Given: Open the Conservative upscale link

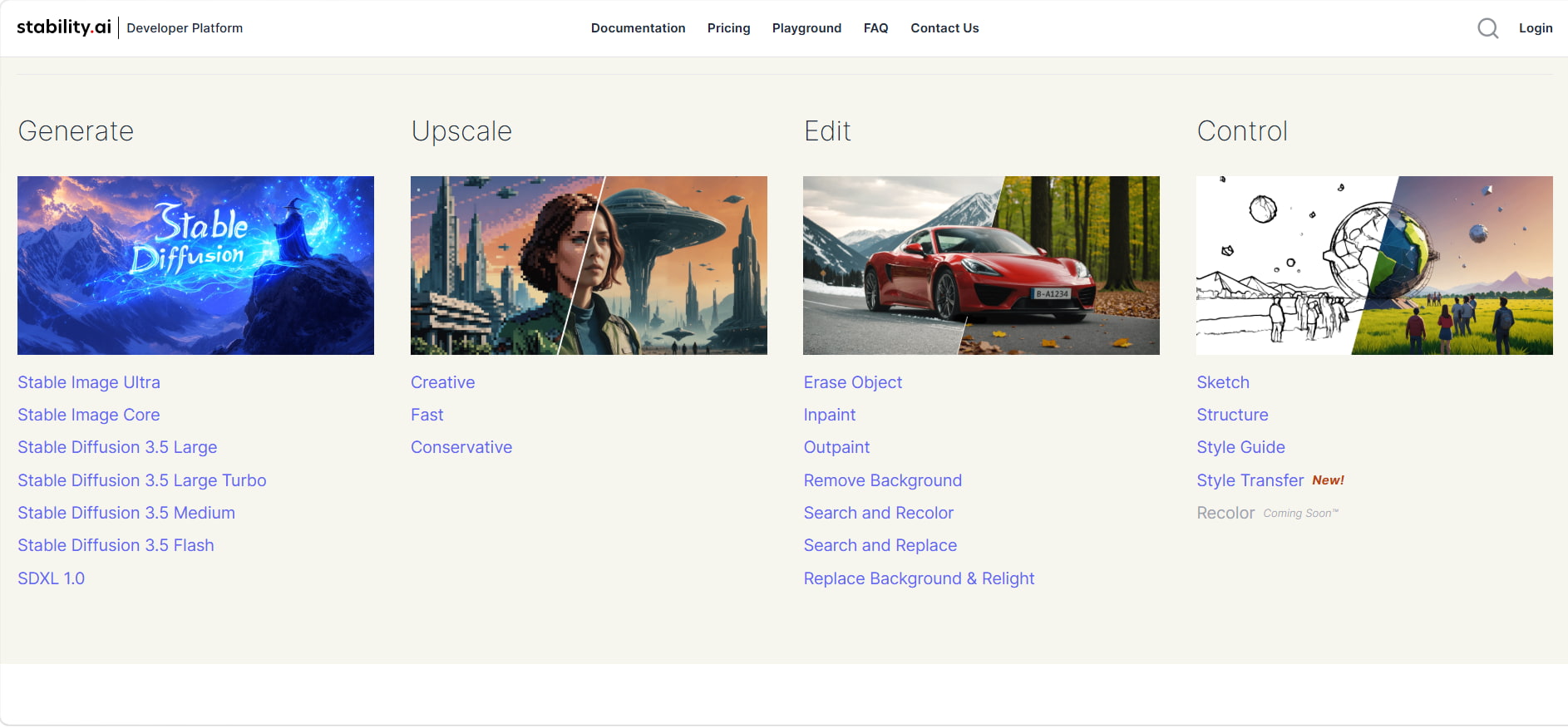Looking at the screenshot, I should pos(461,447).
